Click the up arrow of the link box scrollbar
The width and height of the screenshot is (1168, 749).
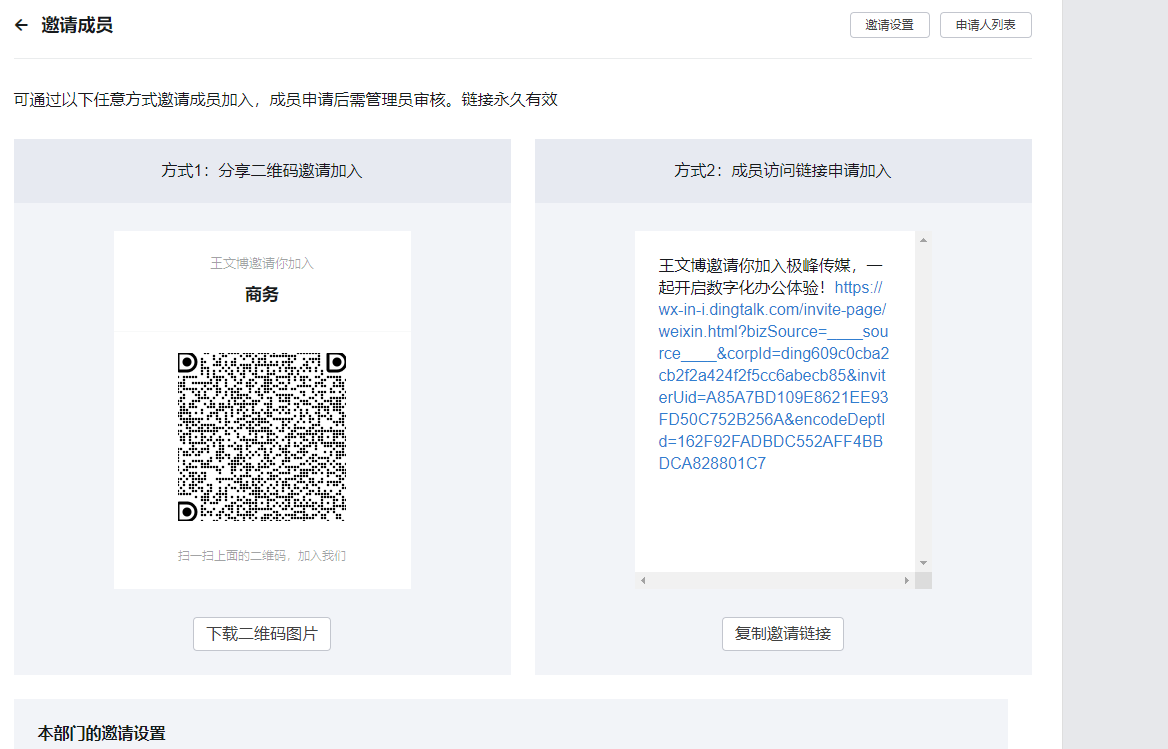[923, 240]
